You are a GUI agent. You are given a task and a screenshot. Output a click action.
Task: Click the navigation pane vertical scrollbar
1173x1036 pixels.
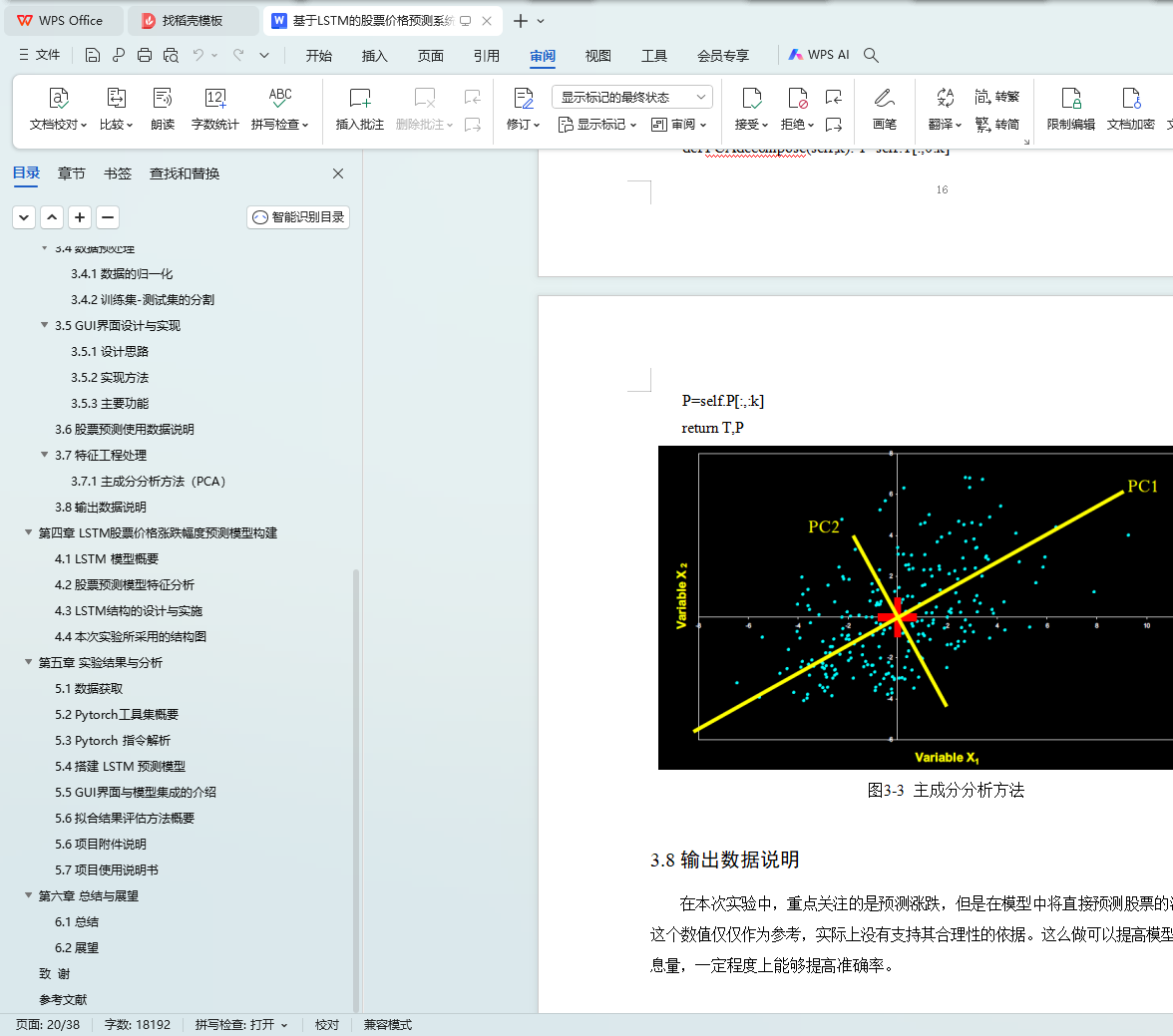coord(356,789)
